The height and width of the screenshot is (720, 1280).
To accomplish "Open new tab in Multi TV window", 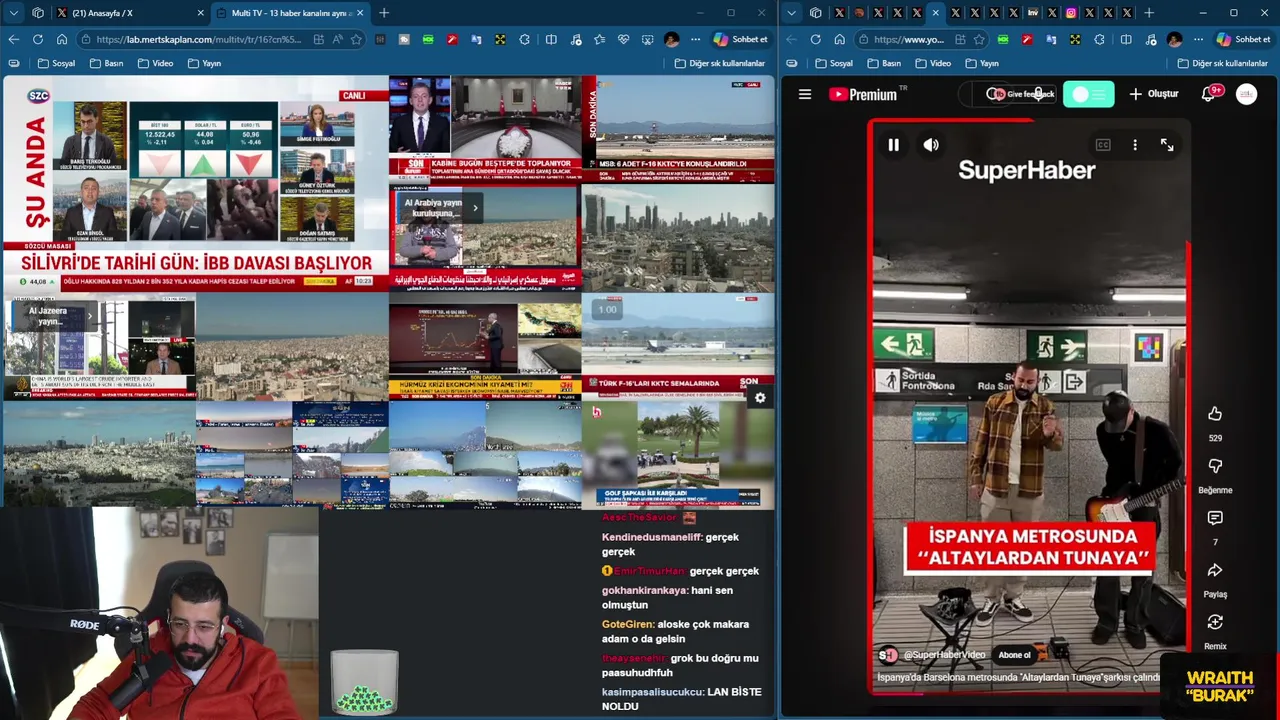I will click(x=384, y=13).
